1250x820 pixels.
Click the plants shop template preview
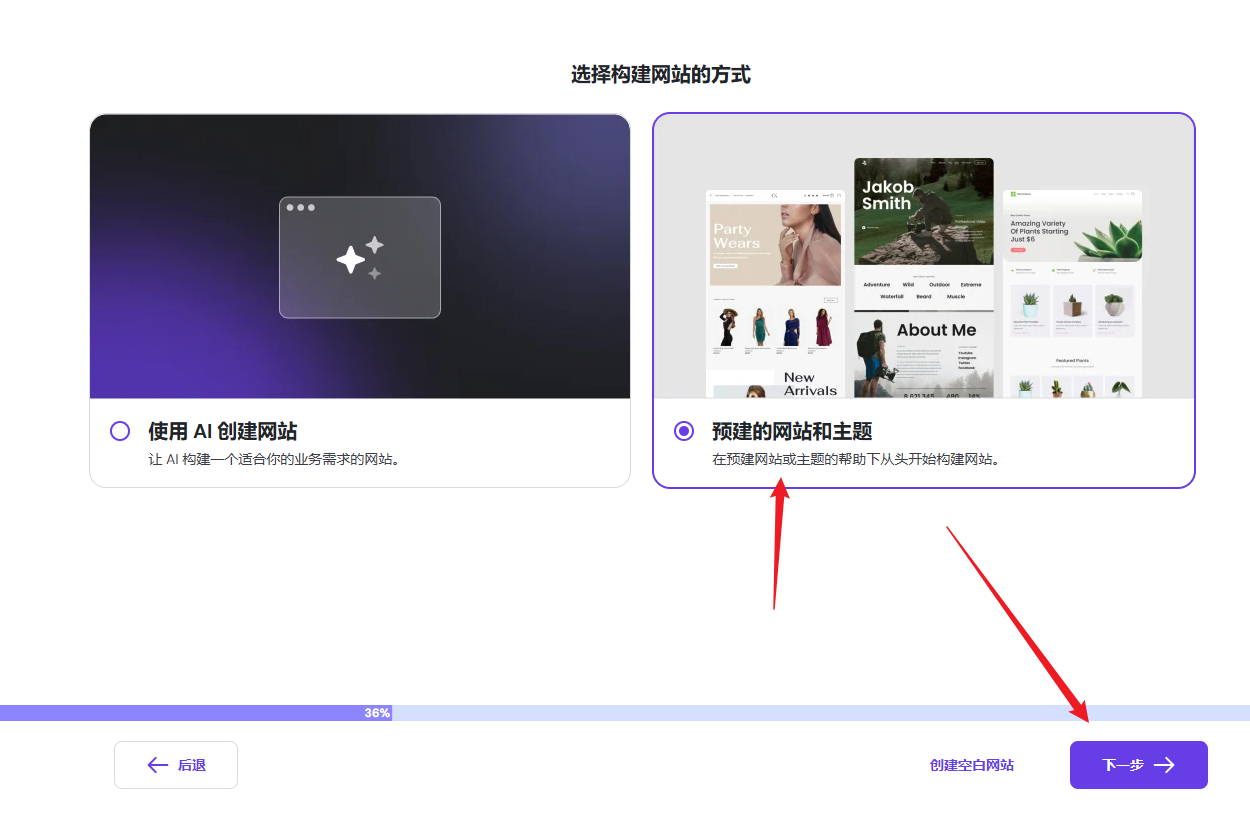[1073, 293]
